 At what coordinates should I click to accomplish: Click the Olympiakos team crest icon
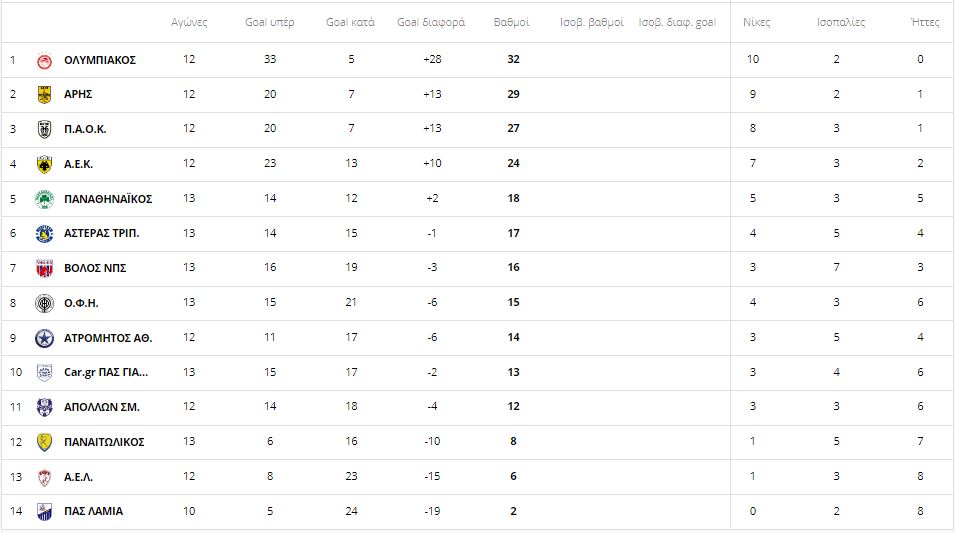(44, 60)
